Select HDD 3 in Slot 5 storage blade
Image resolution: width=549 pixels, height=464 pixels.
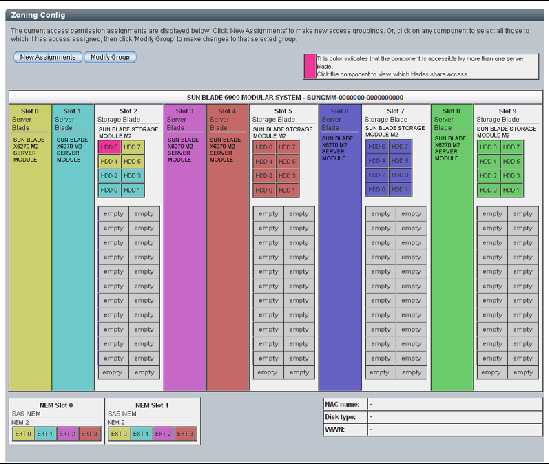(x=288, y=176)
